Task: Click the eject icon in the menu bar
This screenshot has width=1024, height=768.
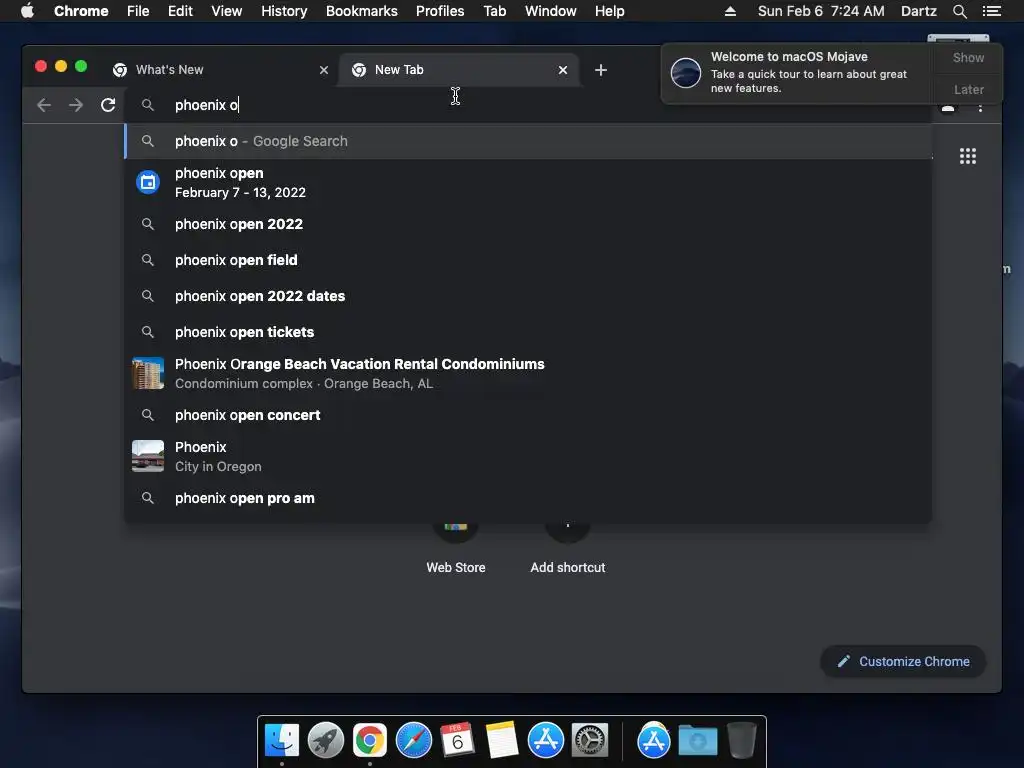Action: click(x=730, y=11)
